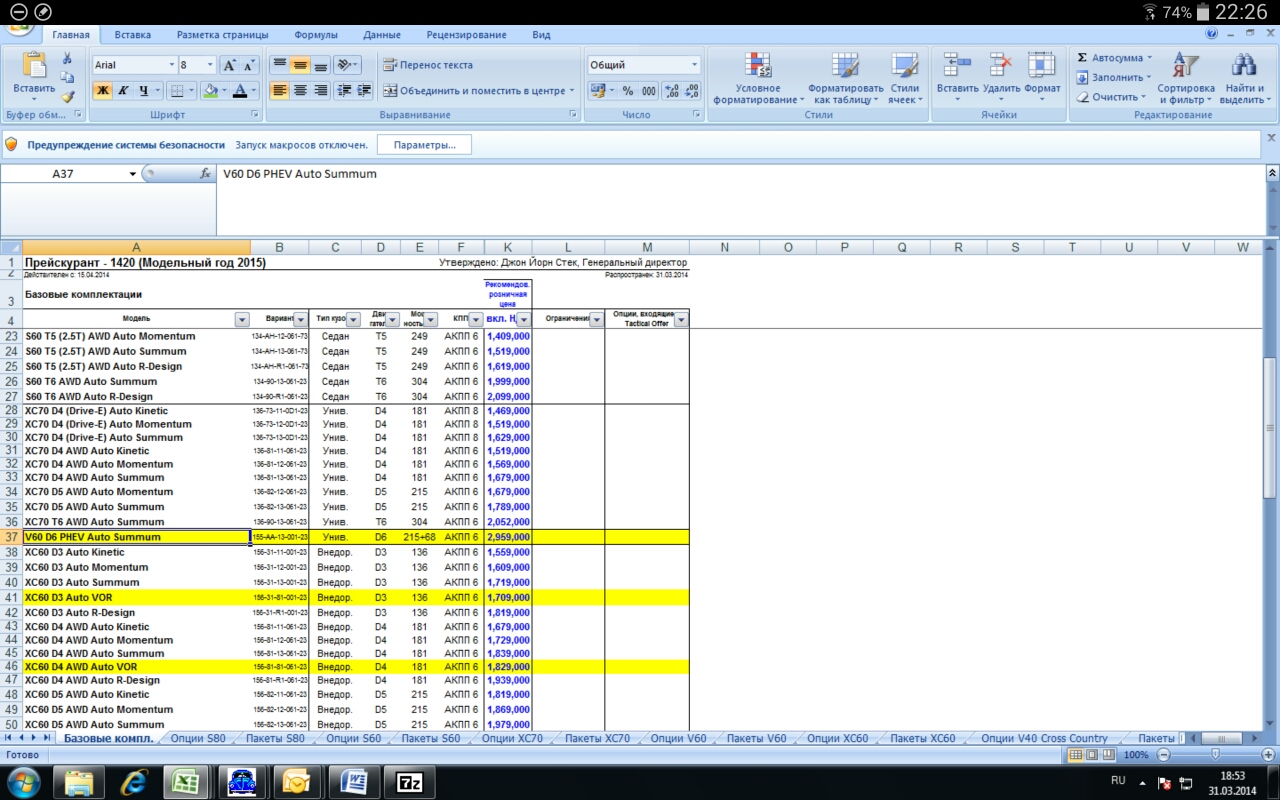Apply thousands separator 000 format
Viewport: 1280px width, 800px height.
tap(648, 90)
